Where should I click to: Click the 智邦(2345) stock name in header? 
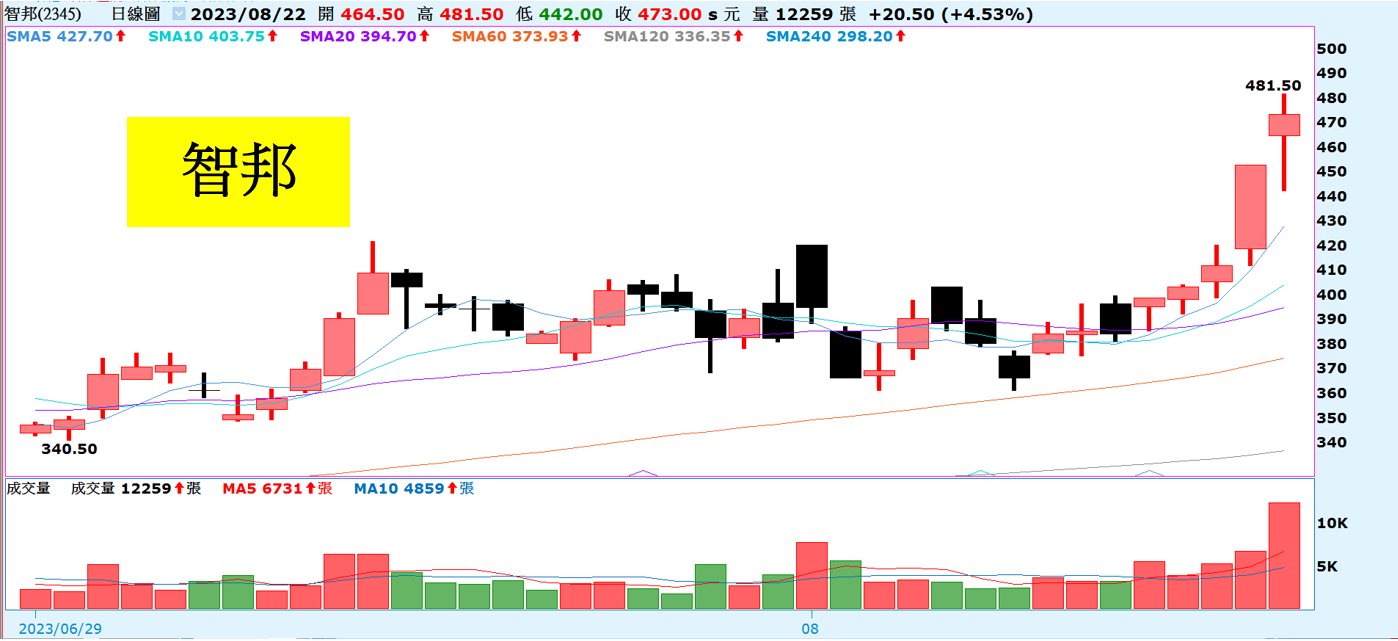(x=43, y=15)
